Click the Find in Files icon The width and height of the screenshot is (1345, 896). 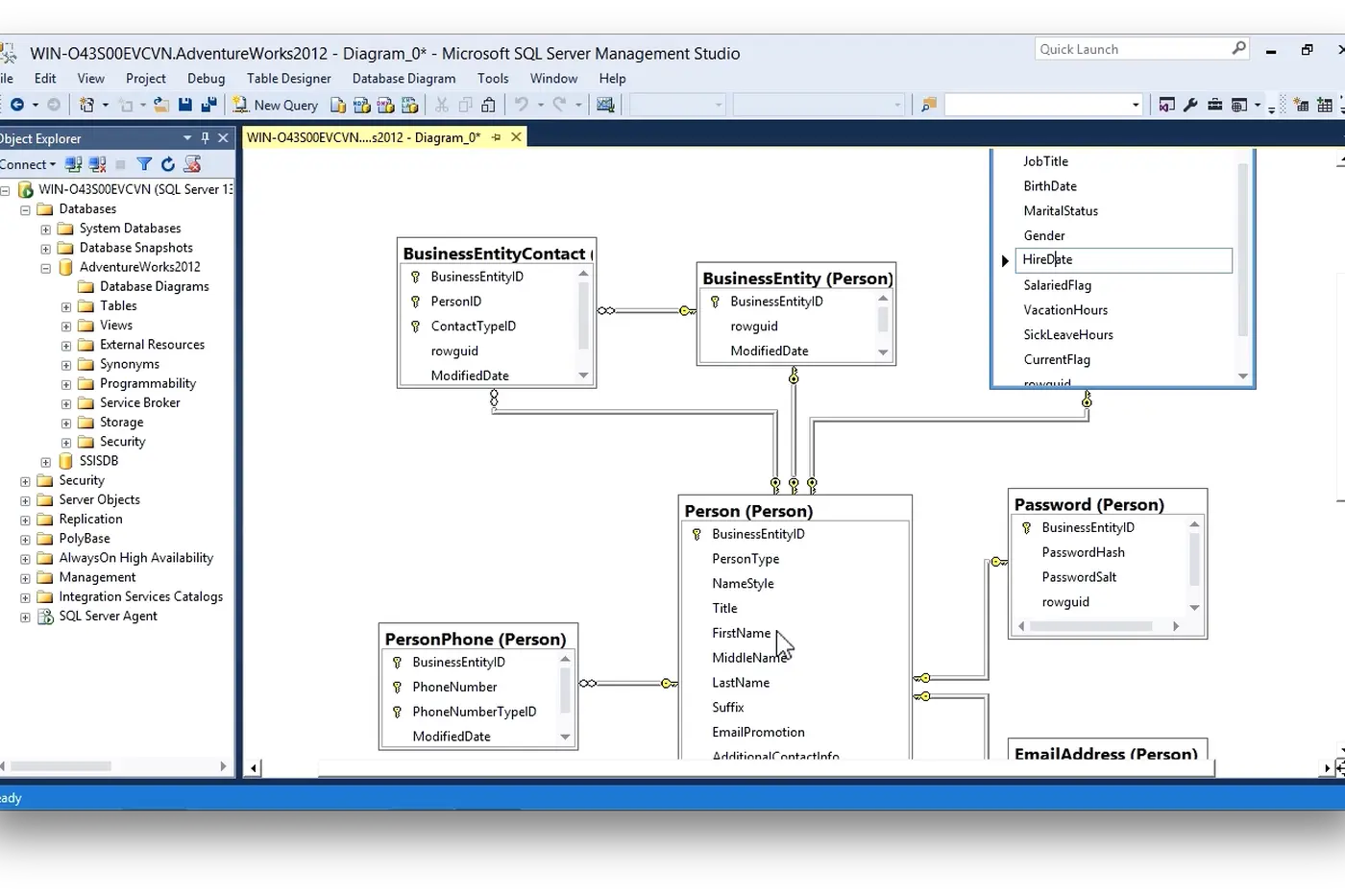928,105
